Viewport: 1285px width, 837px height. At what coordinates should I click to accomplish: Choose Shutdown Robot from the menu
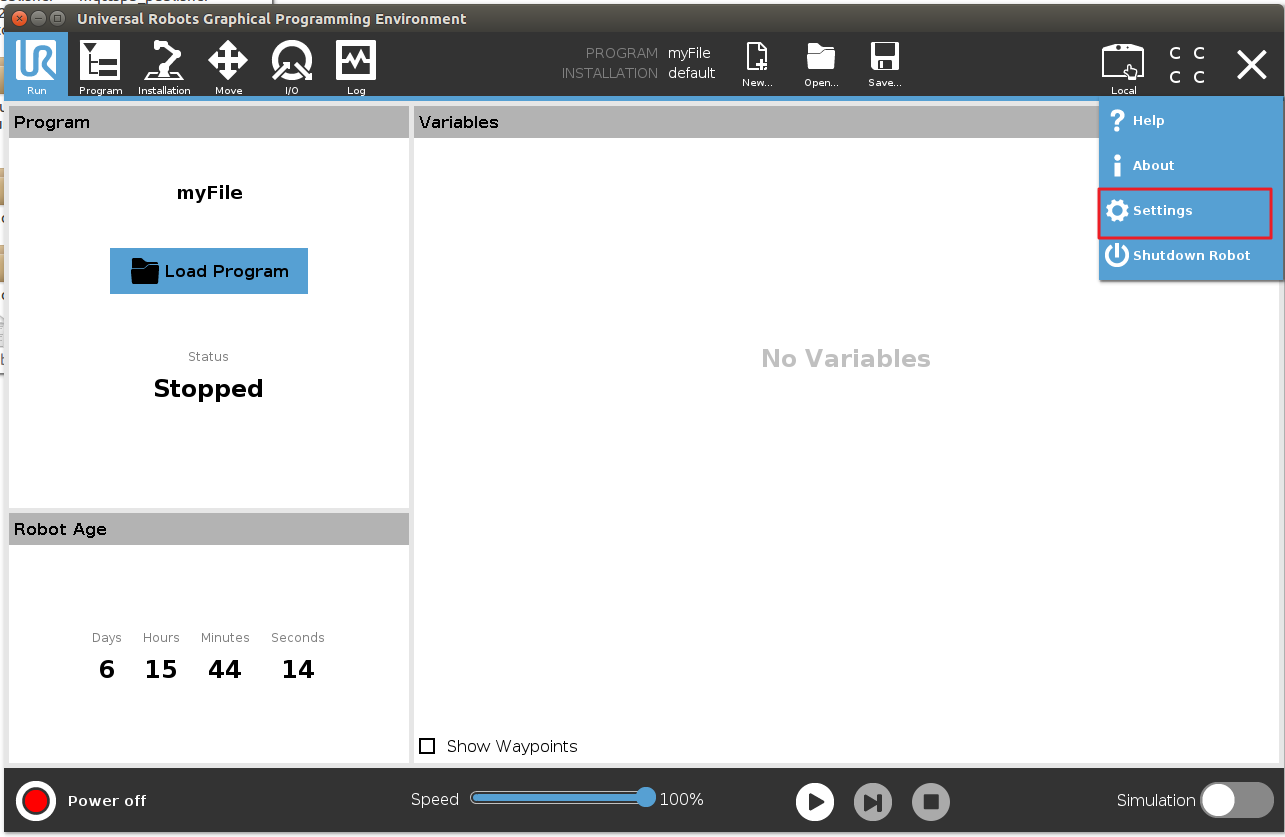coord(1190,256)
